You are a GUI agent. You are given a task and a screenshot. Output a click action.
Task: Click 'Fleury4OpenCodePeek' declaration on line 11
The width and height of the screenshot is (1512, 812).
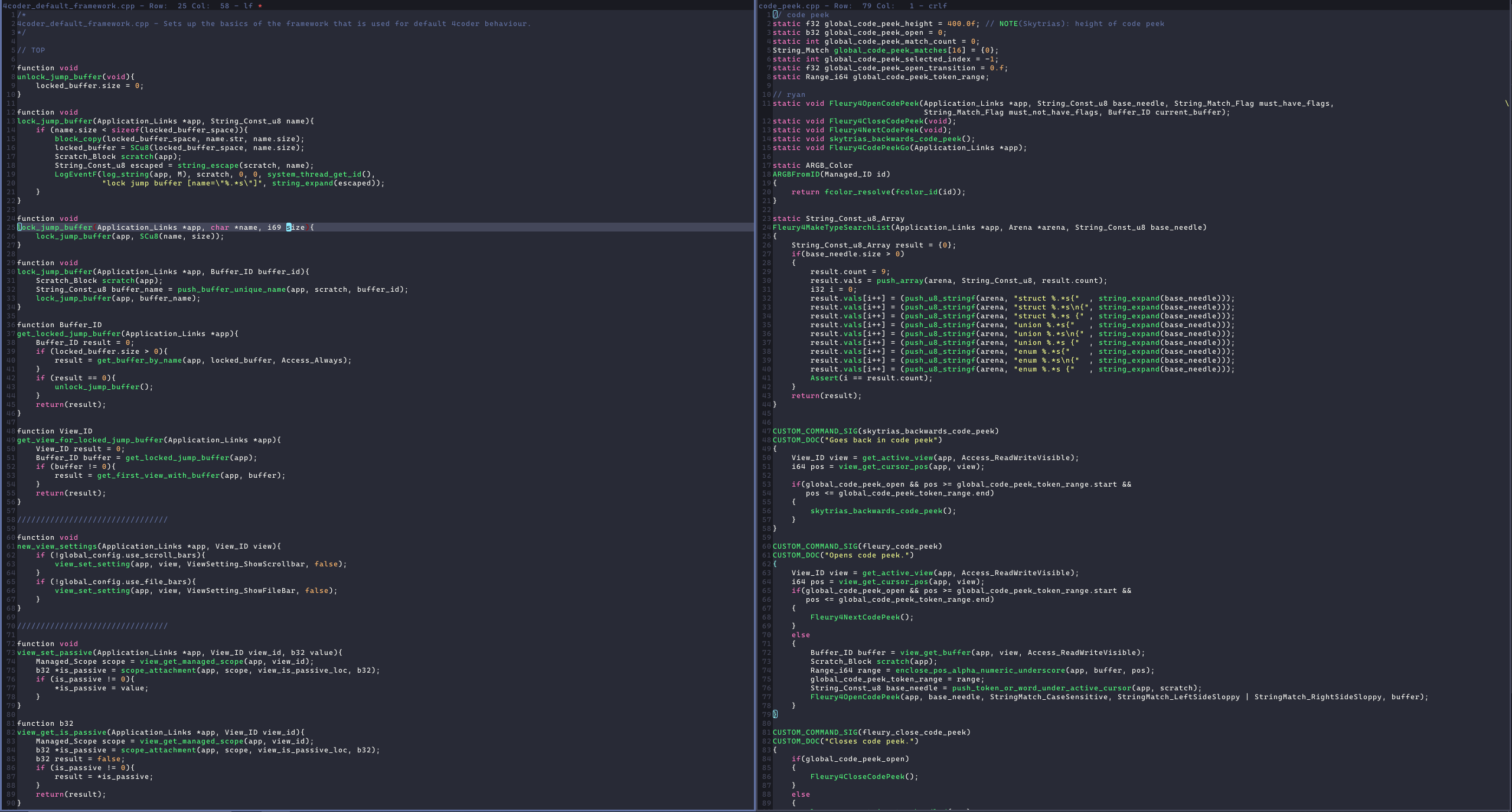874,103
